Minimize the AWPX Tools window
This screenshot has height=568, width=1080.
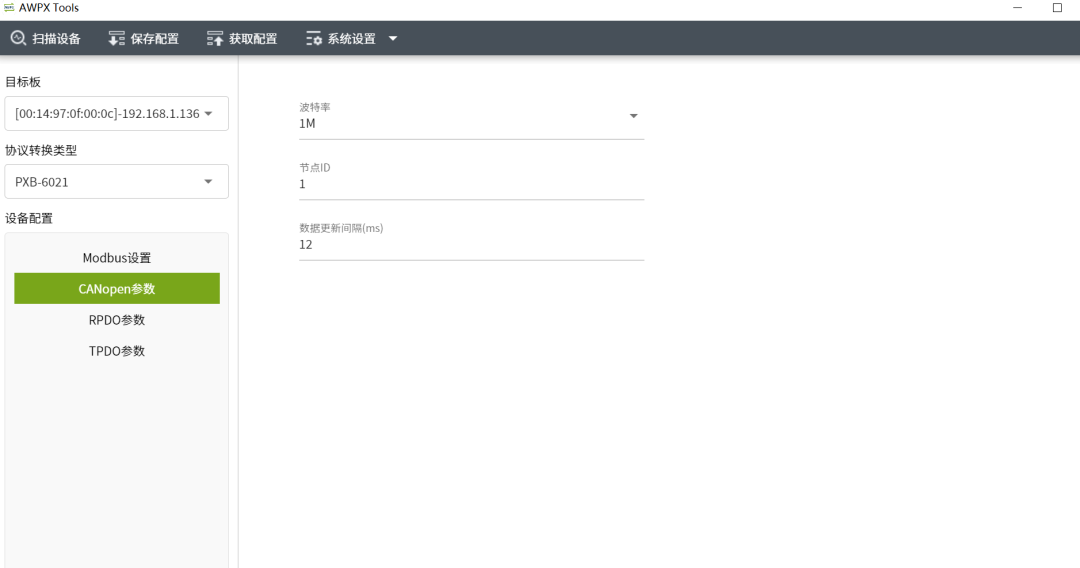(1017, 8)
